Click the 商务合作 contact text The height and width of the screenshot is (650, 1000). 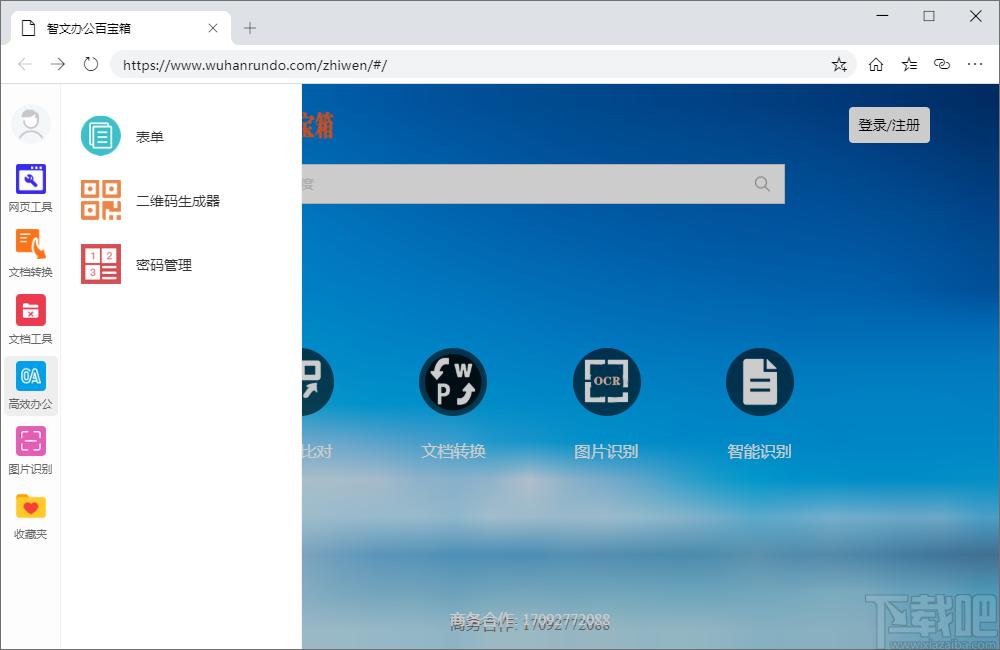530,621
